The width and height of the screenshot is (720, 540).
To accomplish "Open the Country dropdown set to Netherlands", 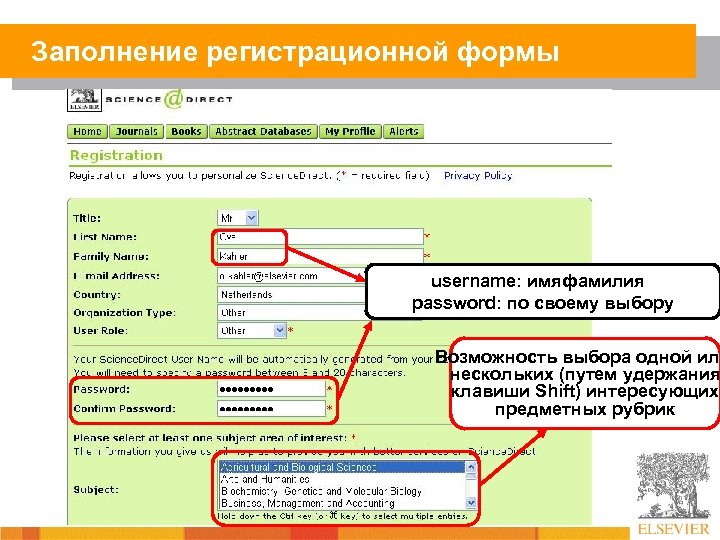I will [x=292, y=295].
